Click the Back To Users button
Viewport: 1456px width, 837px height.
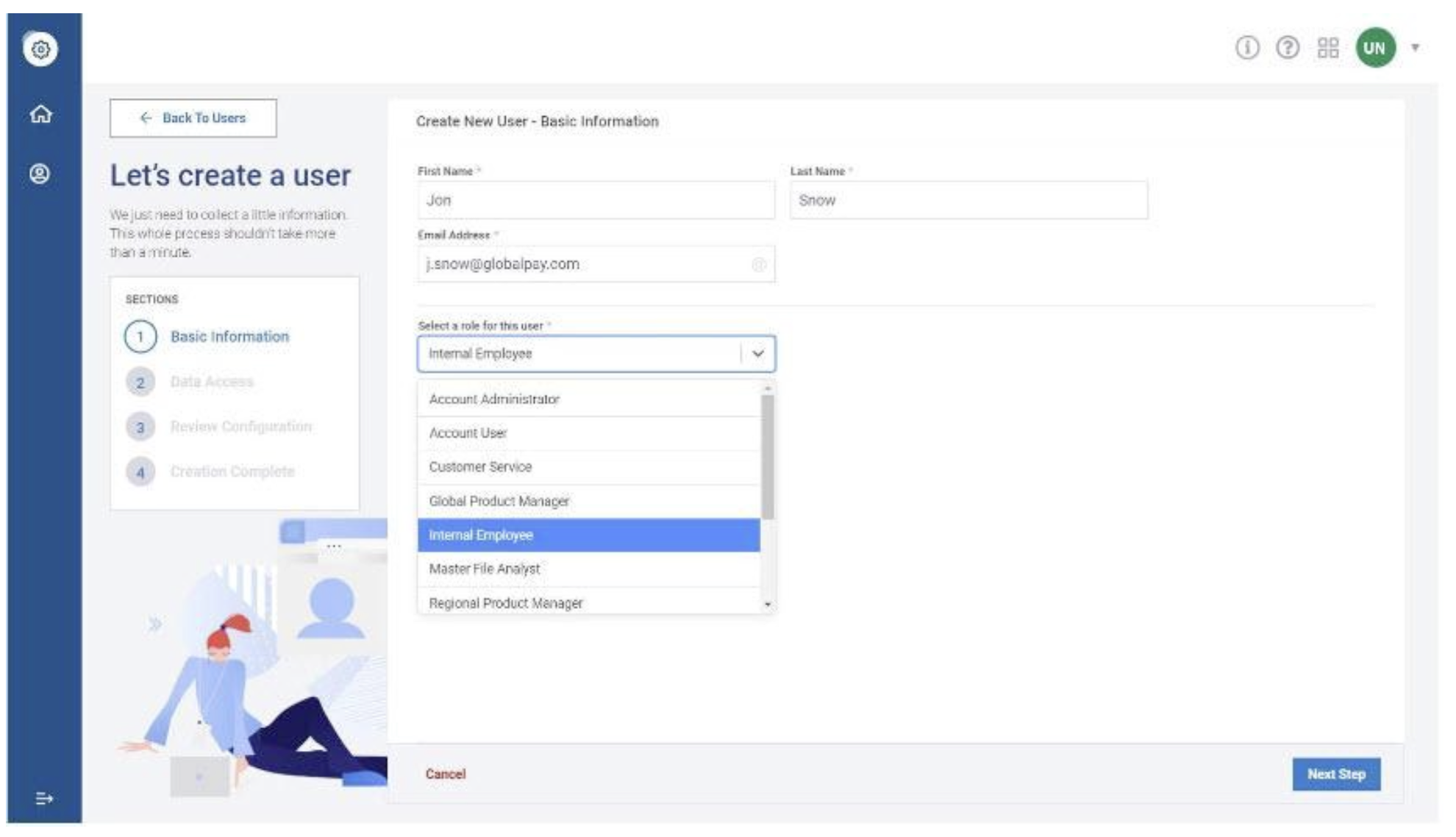tap(193, 118)
